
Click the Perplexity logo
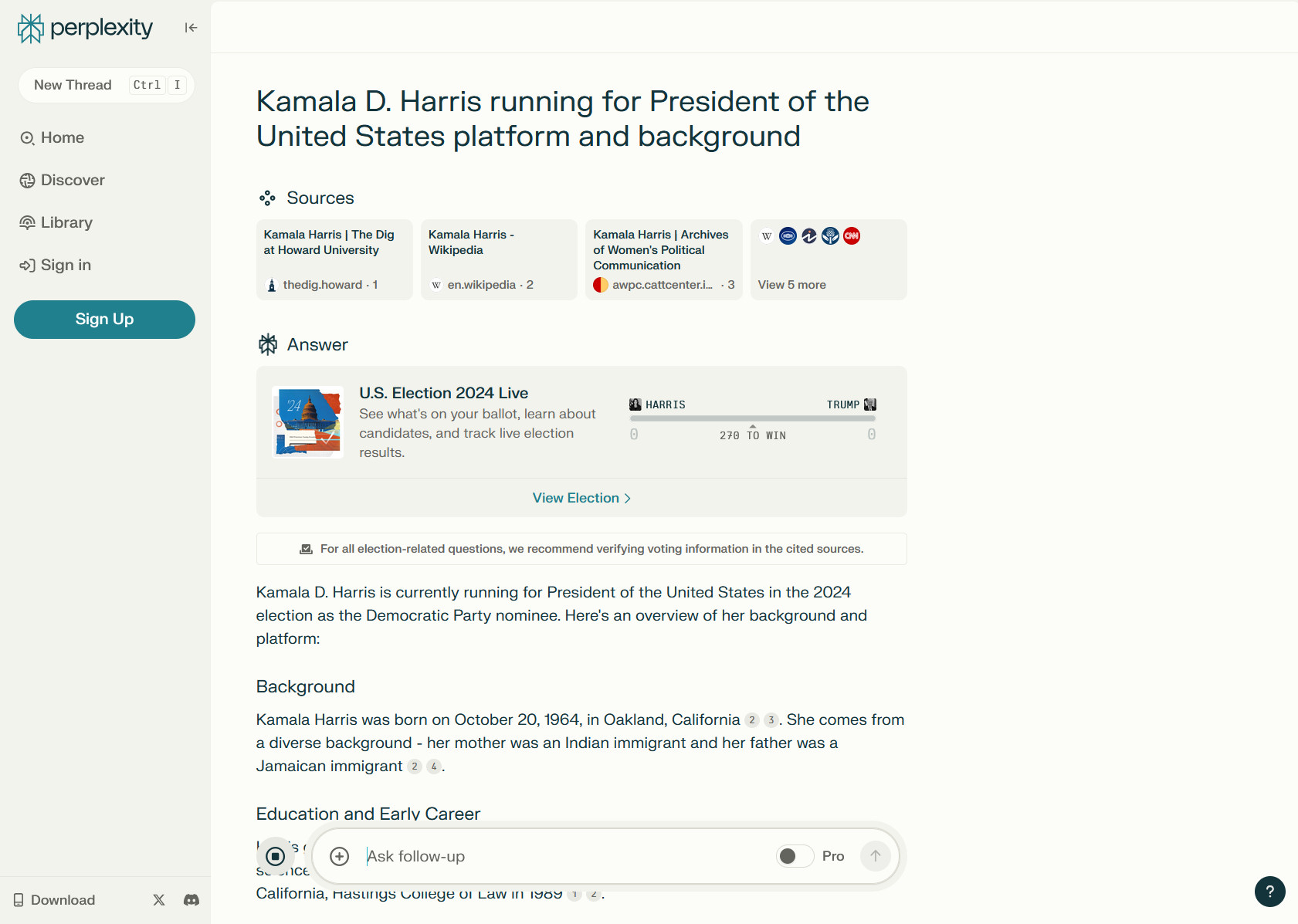(x=84, y=27)
